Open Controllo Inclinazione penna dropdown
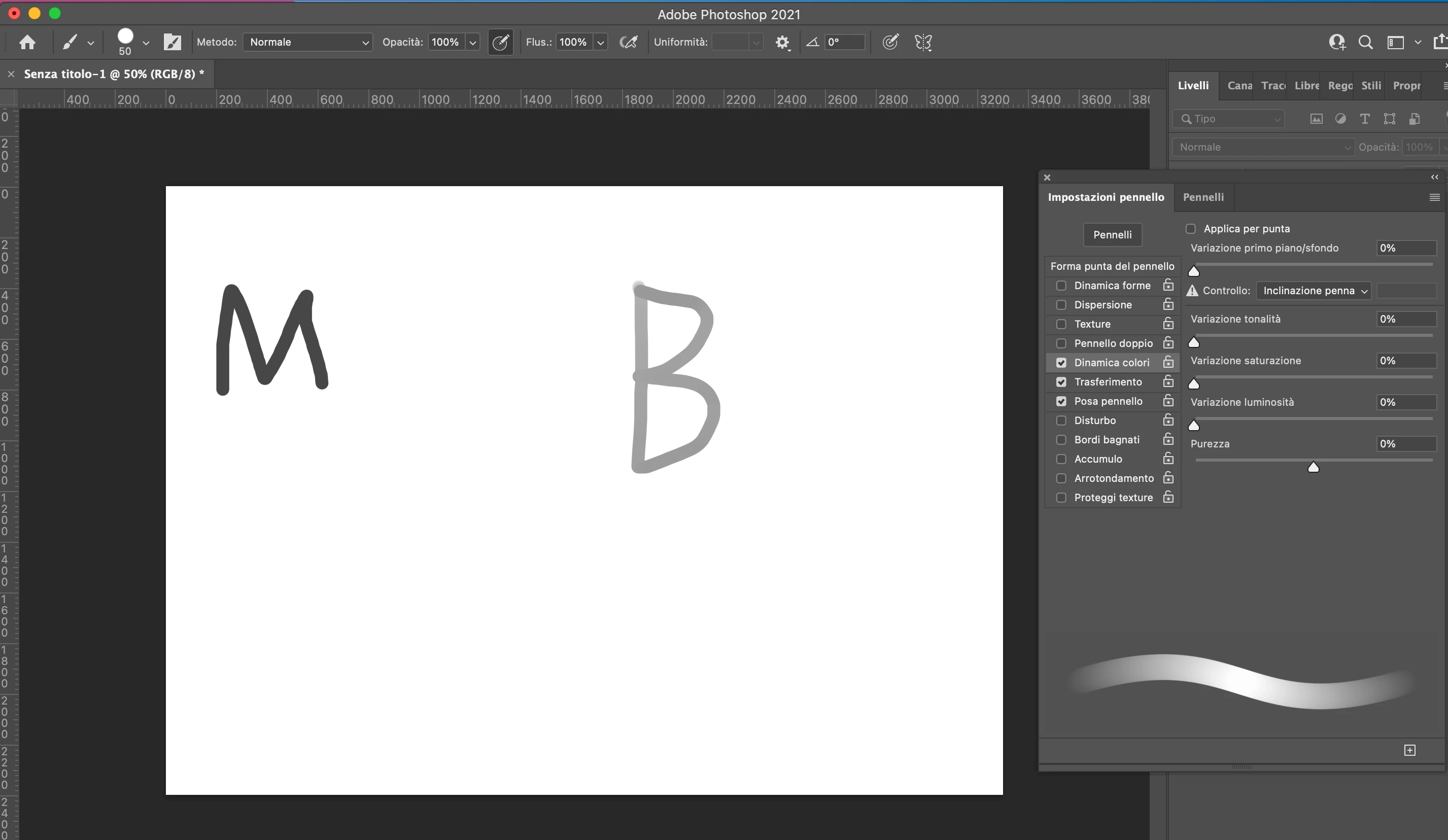This screenshot has width=1448, height=840. click(1314, 291)
